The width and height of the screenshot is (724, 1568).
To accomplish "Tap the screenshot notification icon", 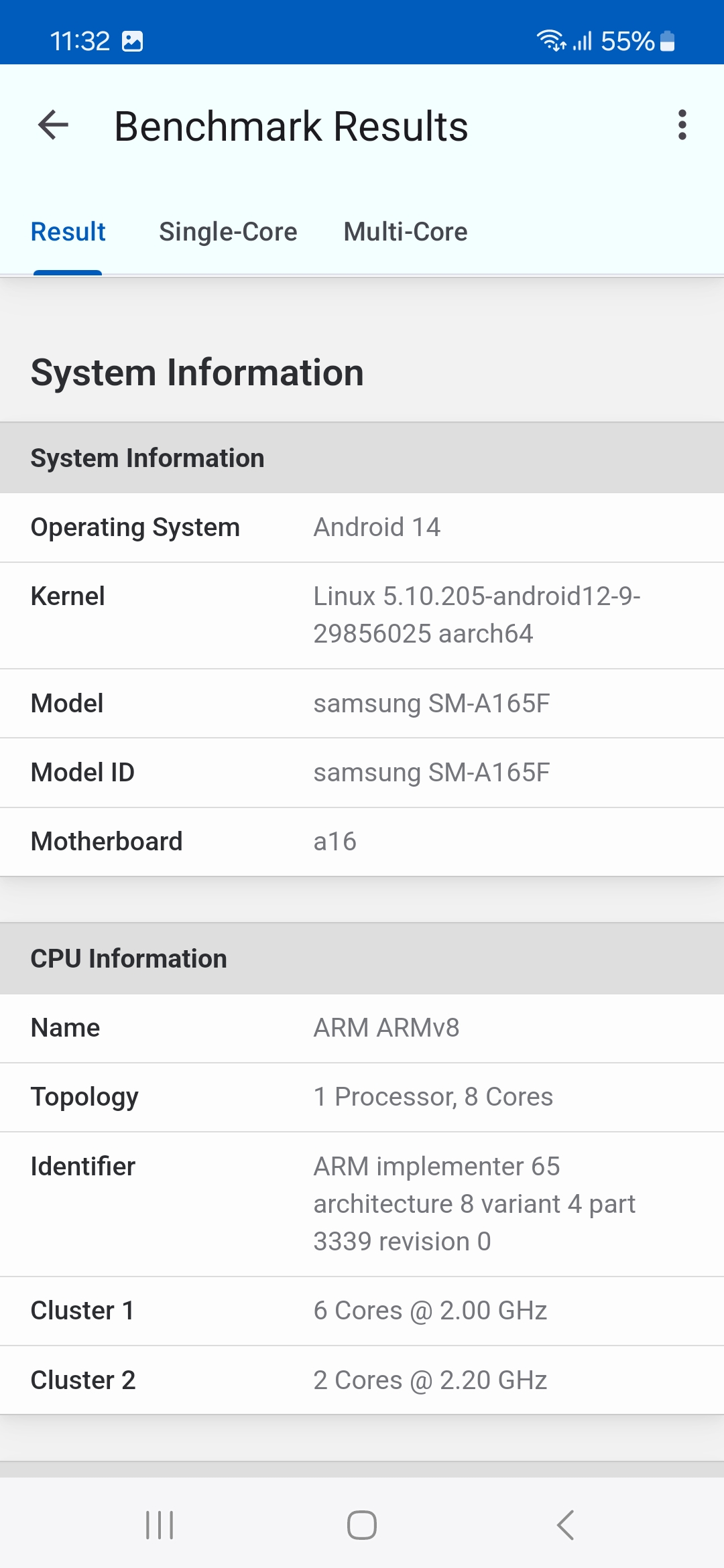I will click(133, 42).
